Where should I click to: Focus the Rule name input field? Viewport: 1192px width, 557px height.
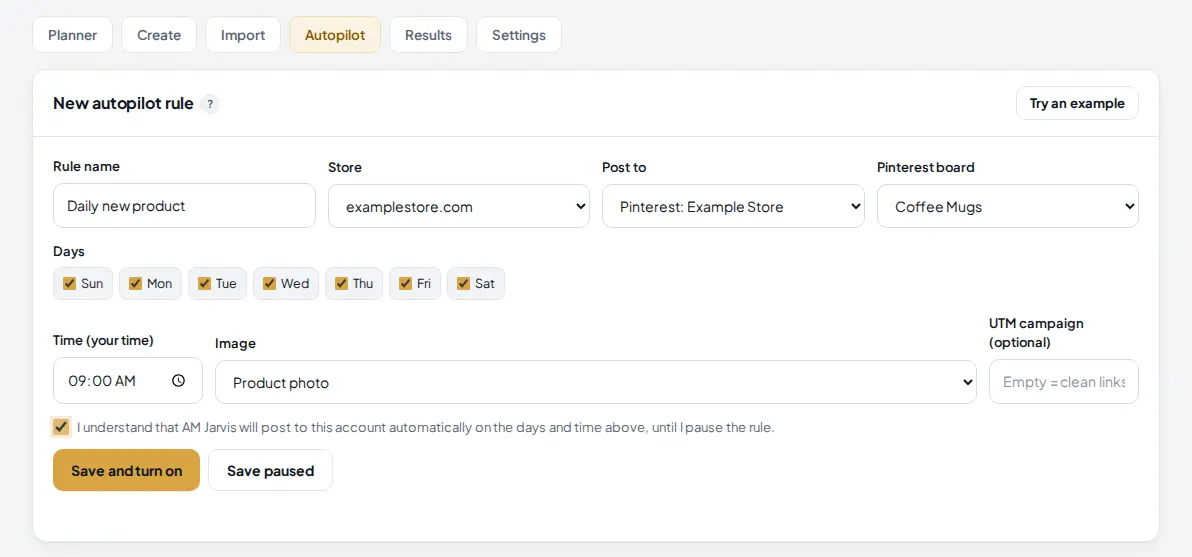point(185,205)
